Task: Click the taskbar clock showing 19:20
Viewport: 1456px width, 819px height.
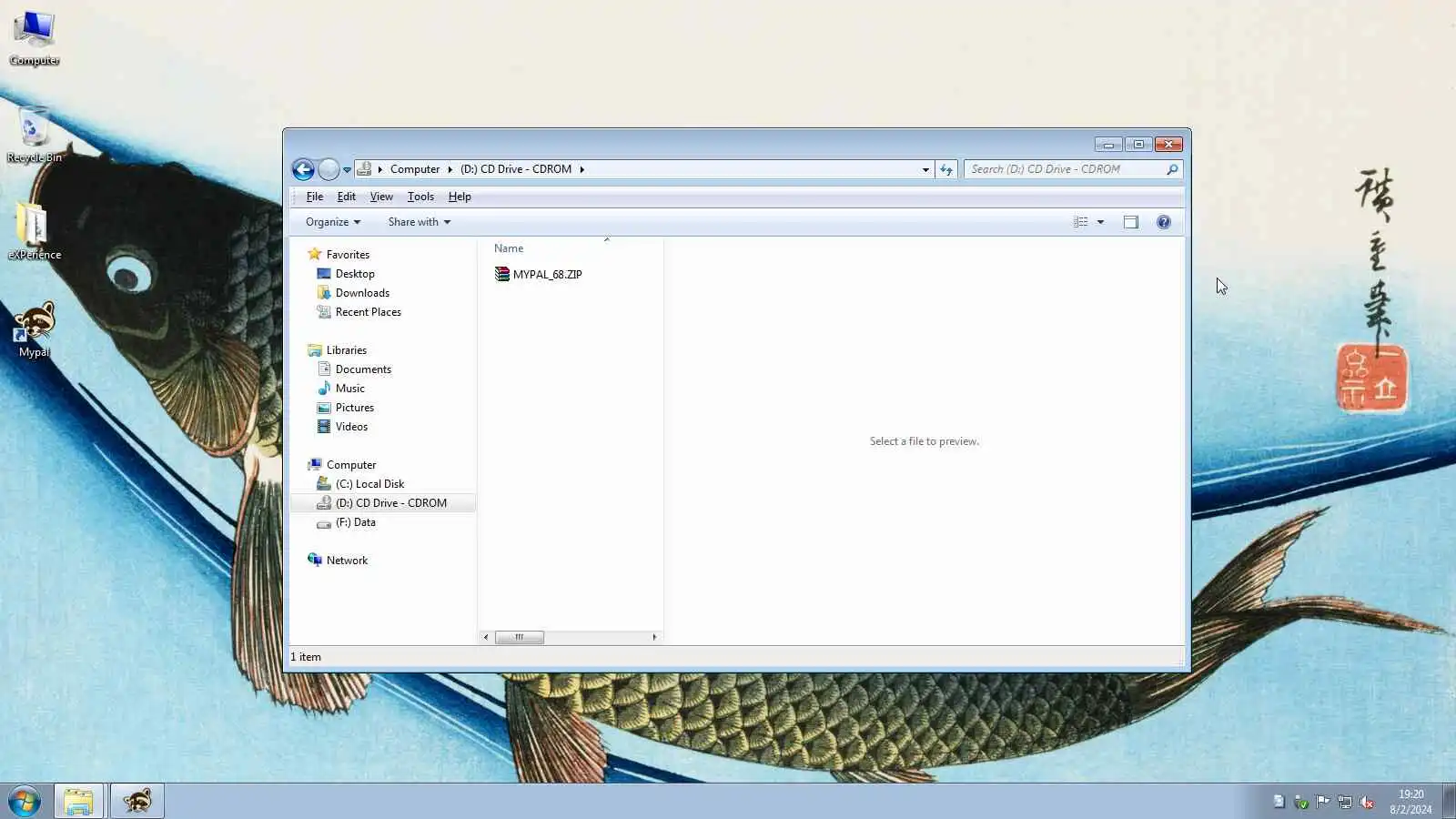Action: click(x=1410, y=802)
